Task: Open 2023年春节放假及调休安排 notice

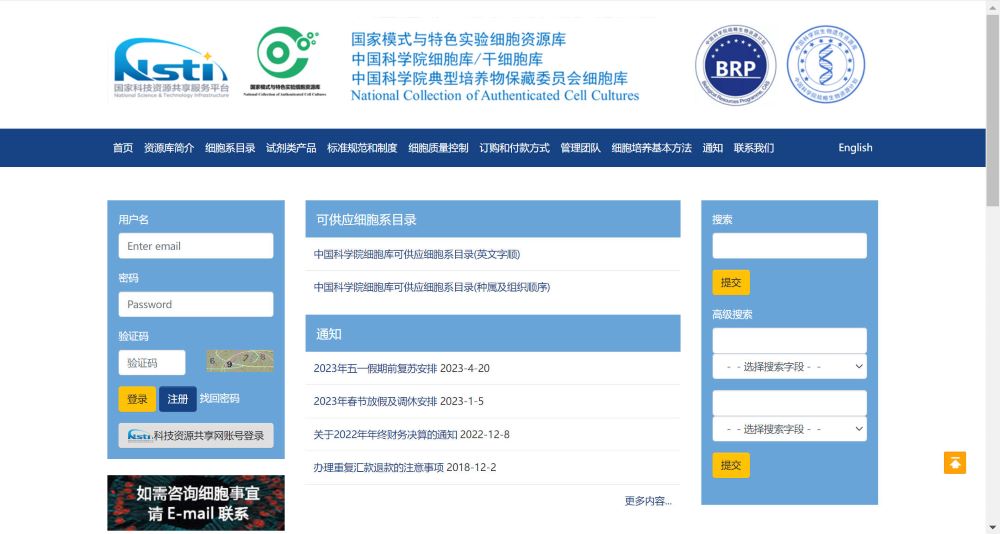Action: (x=398, y=401)
